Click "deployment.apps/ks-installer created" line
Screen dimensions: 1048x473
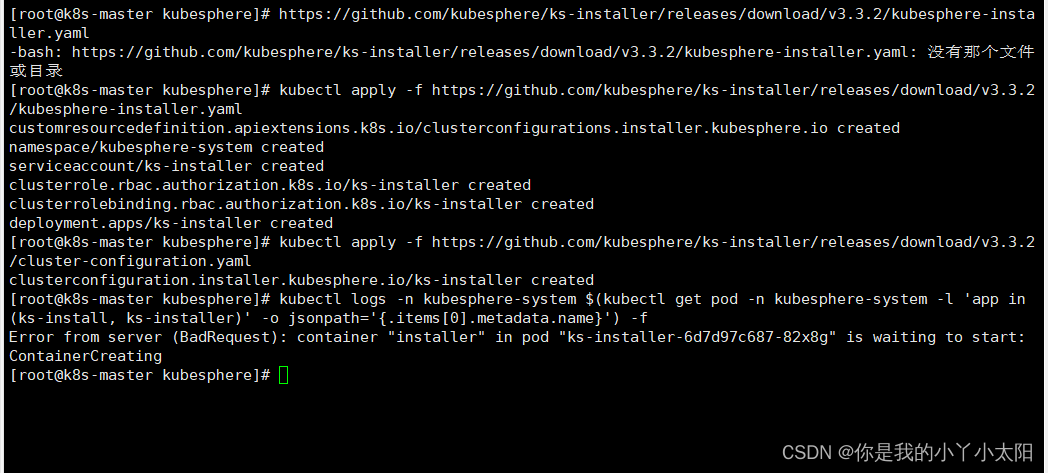click(170, 223)
